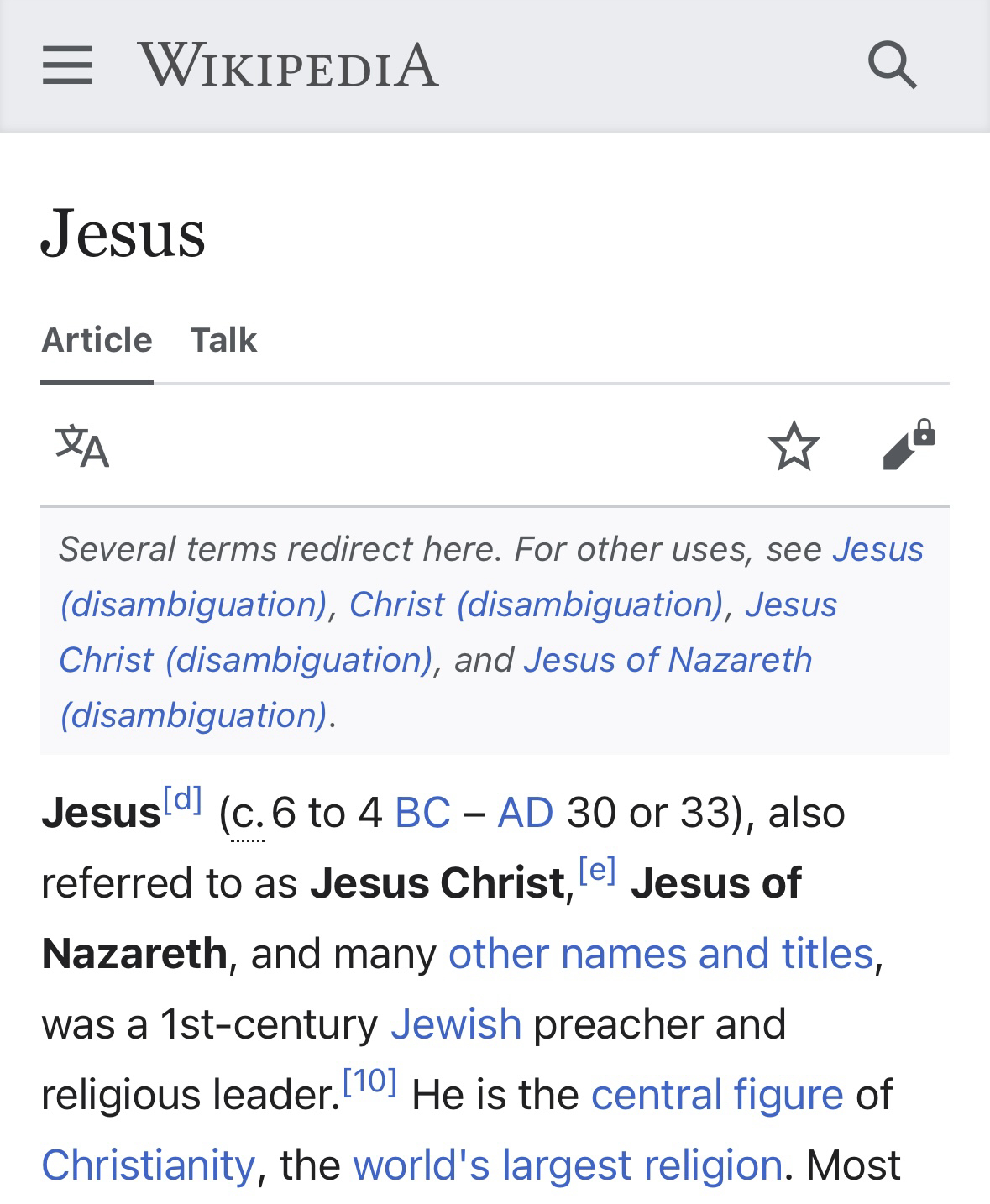This screenshot has height=1204, width=990.
Task: Follow the AD link
Action: 526,813
